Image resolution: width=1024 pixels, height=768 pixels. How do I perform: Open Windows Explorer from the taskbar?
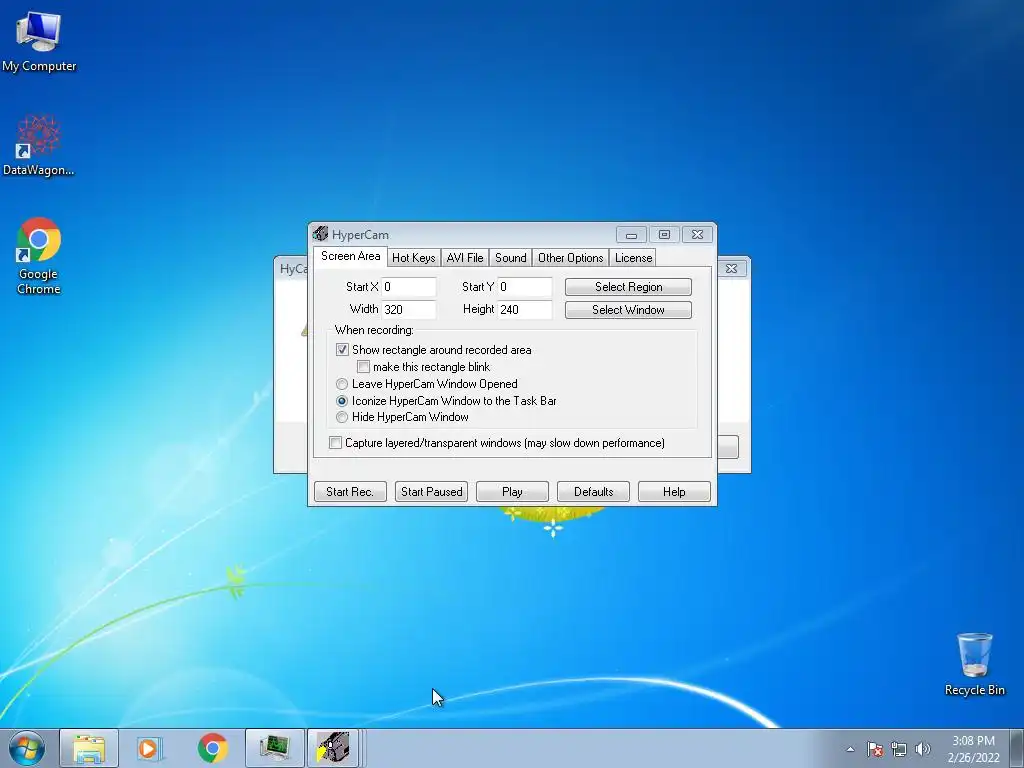[x=89, y=748]
